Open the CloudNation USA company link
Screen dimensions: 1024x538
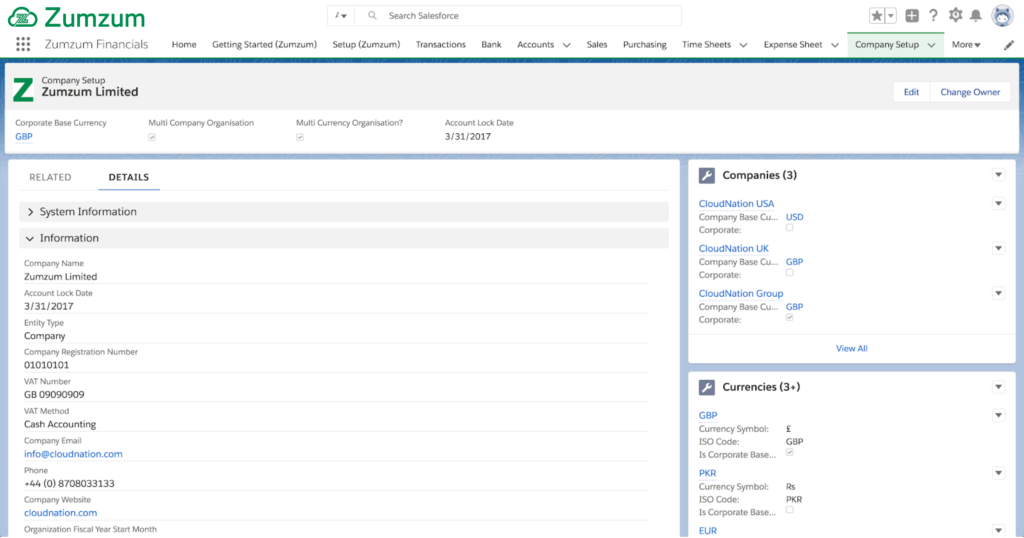(736, 204)
